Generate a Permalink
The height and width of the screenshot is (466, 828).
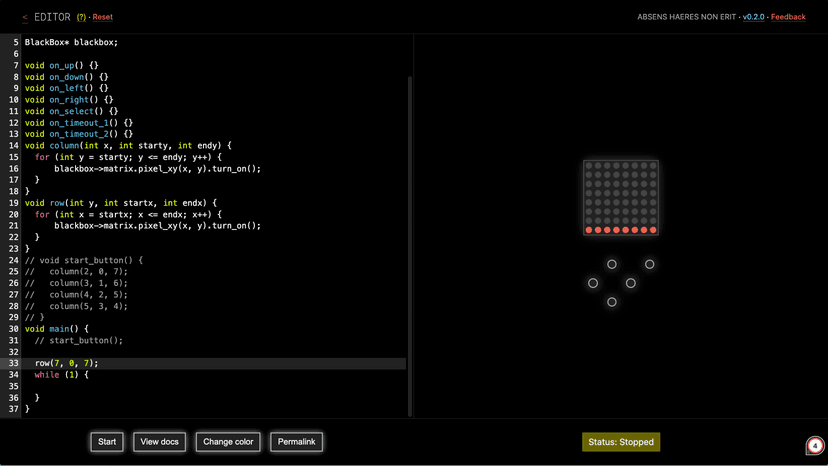pyautogui.click(x=296, y=442)
